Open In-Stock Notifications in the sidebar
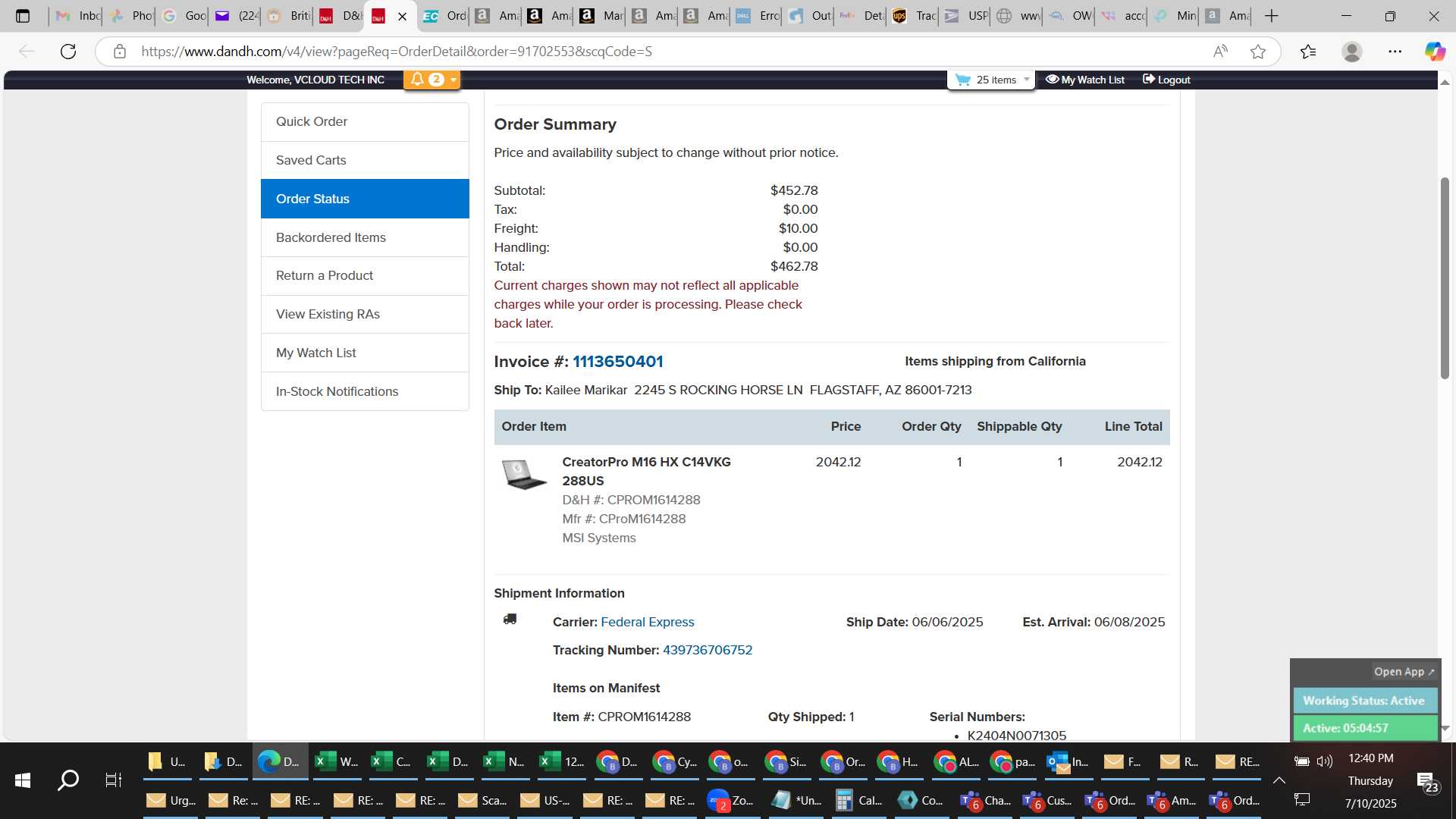This screenshot has height=819, width=1456. (x=365, y=391)
